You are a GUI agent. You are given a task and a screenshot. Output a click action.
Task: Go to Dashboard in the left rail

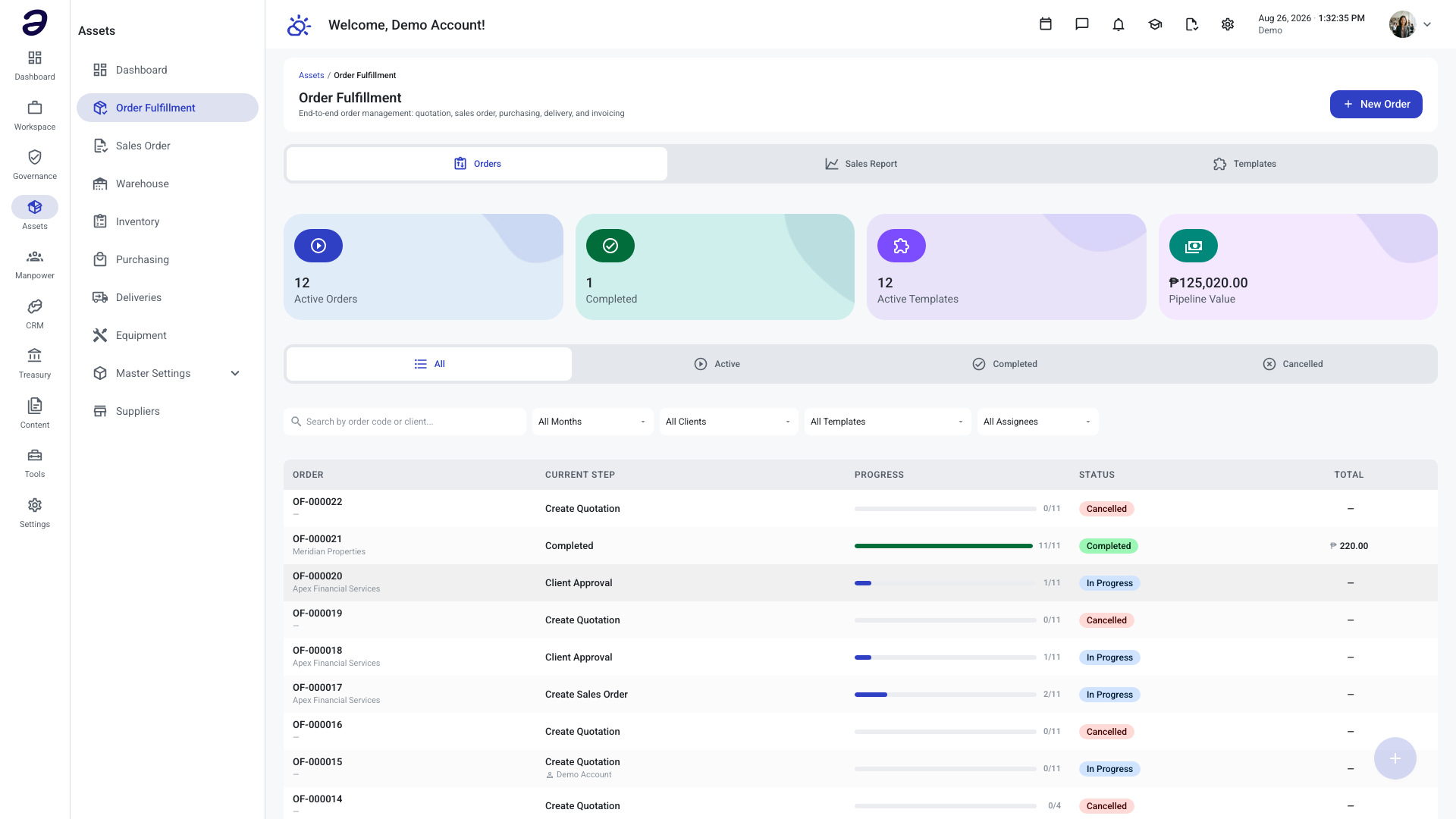tap(35, 65)
